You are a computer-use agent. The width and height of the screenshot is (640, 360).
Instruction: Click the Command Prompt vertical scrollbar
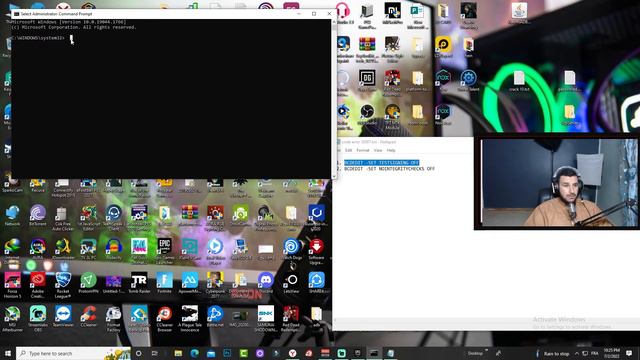click(x=334, y=98)
